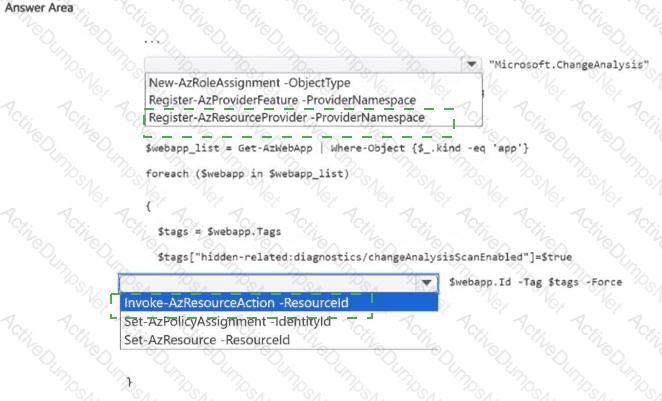This screenshot has width=662, height=401.
Task: Click the "Microsoft.ChangeAnalysis" string text
Action: (x=569, y=65)
